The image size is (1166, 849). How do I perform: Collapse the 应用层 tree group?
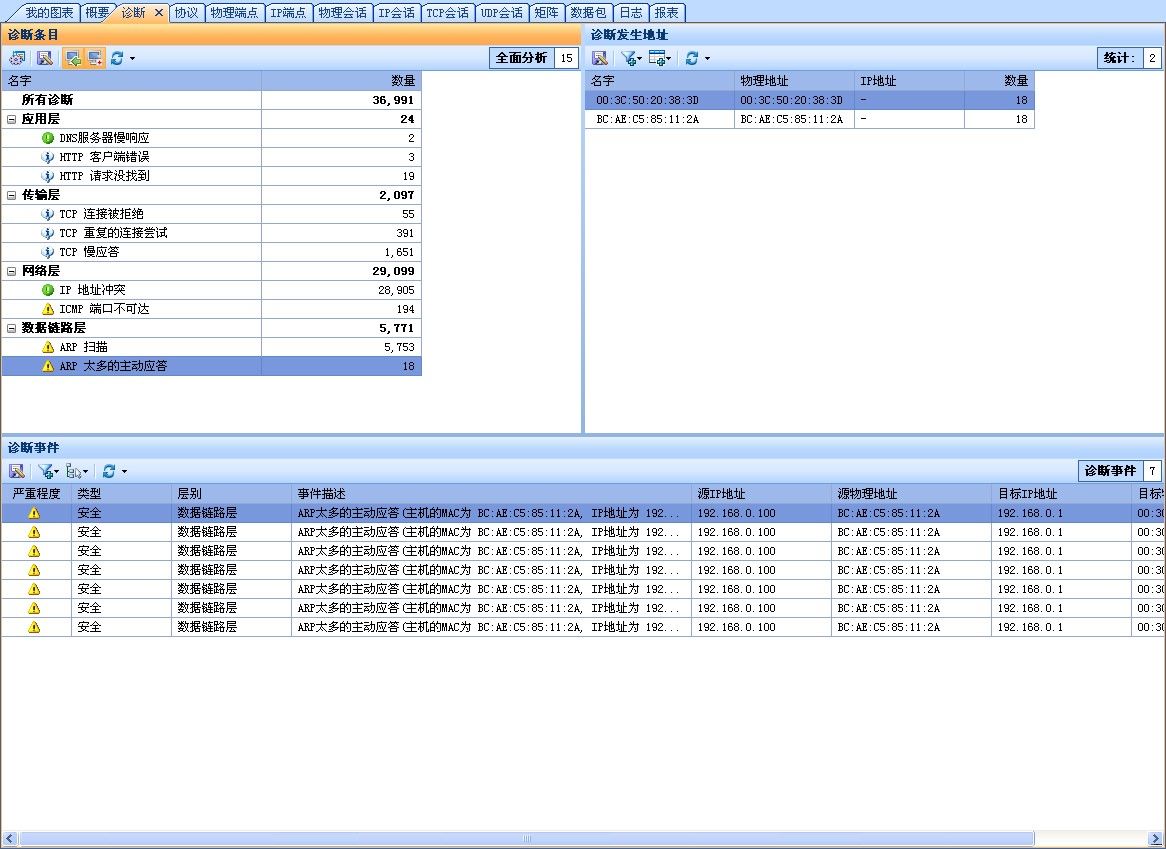[x=11, y=119]
